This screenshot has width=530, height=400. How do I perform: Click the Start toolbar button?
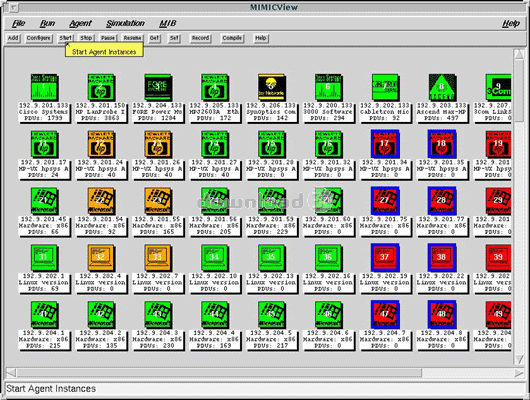tap(66, 38)
